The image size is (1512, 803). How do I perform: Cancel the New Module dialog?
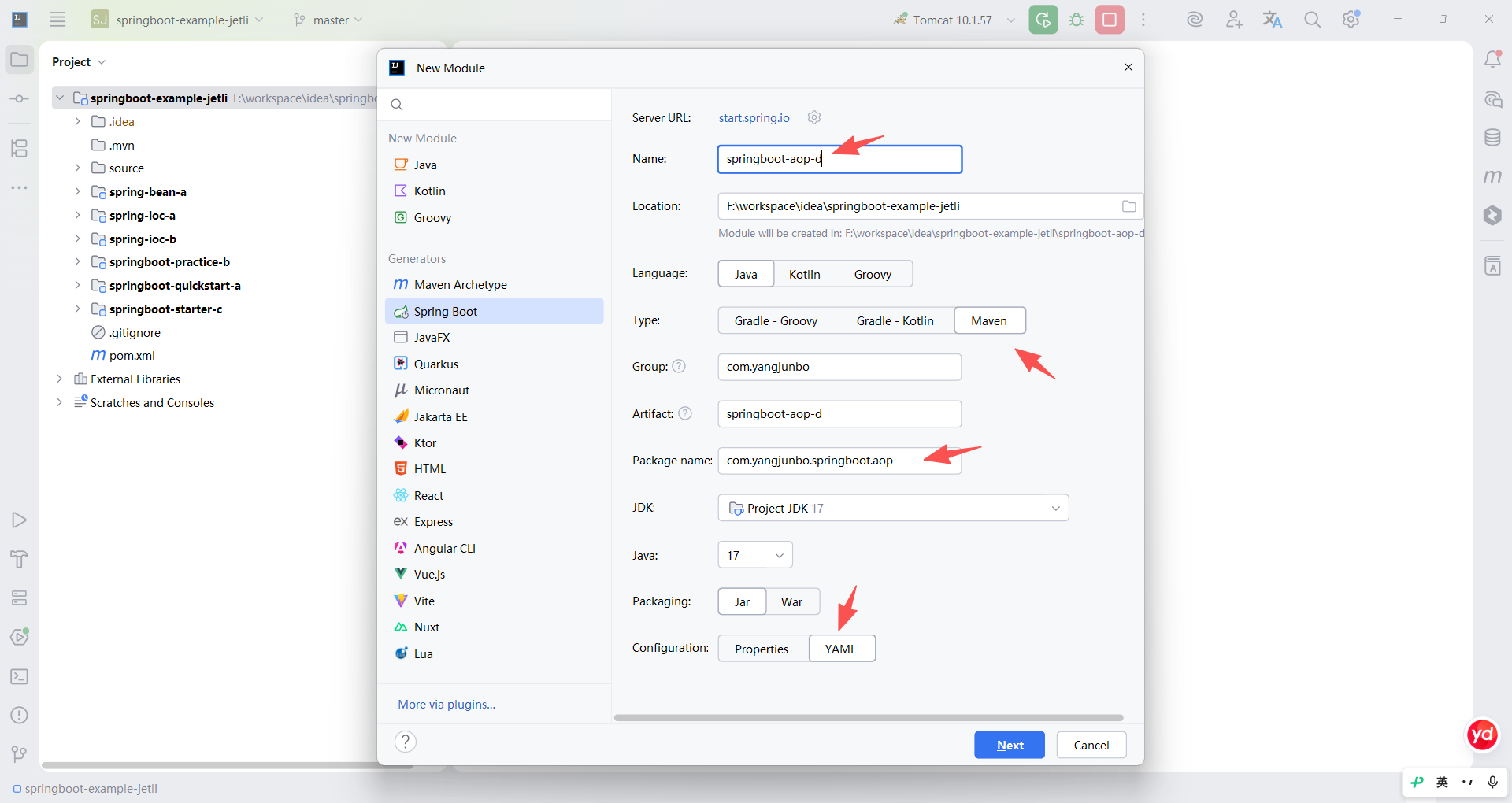tap(1091, 745)
